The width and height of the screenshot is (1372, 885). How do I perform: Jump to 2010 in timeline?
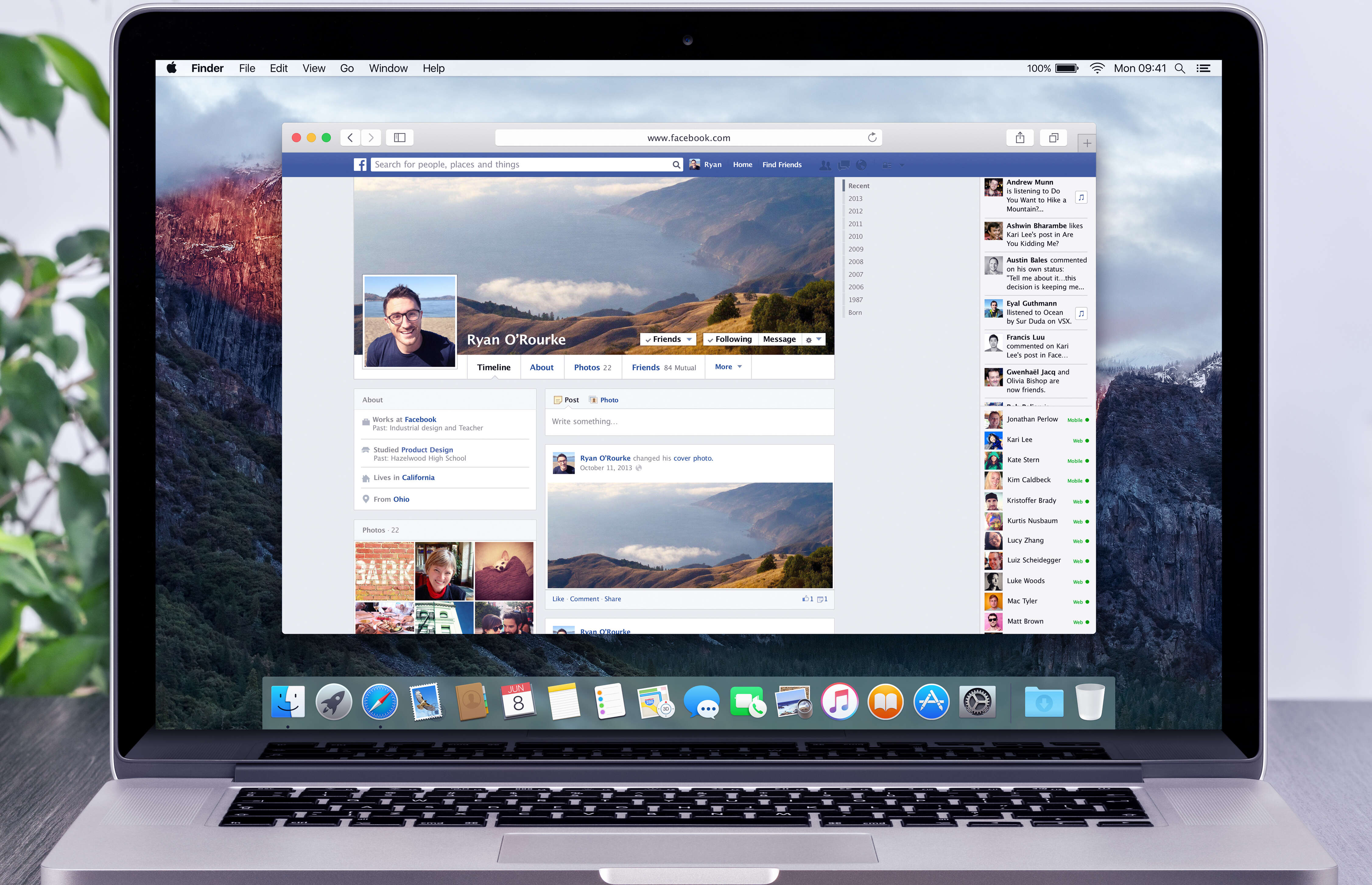coord(855,236)
